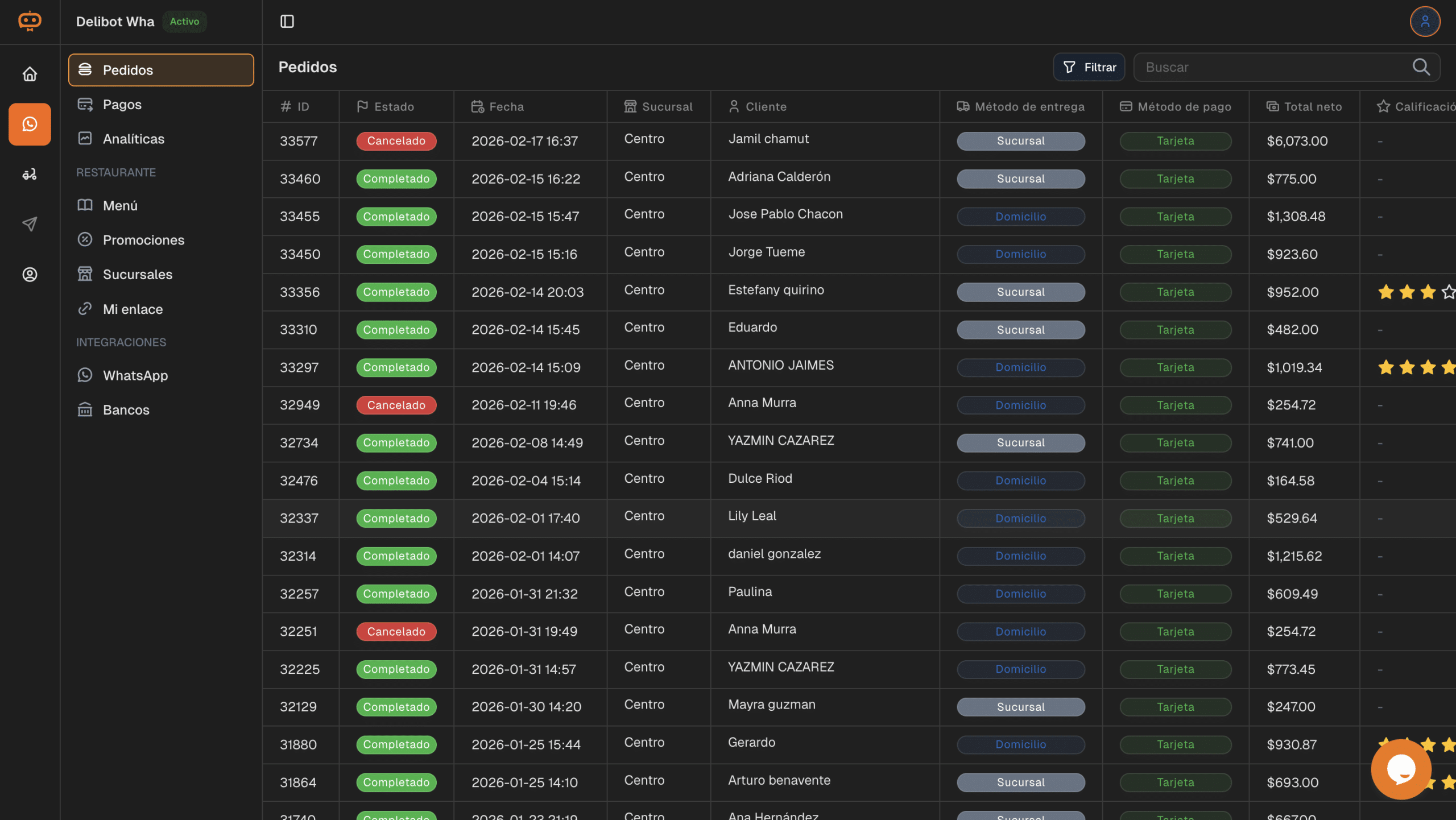Screen dimensions: 1456x820
Task: Click the account circle rail icon
Action: (30, 275)
